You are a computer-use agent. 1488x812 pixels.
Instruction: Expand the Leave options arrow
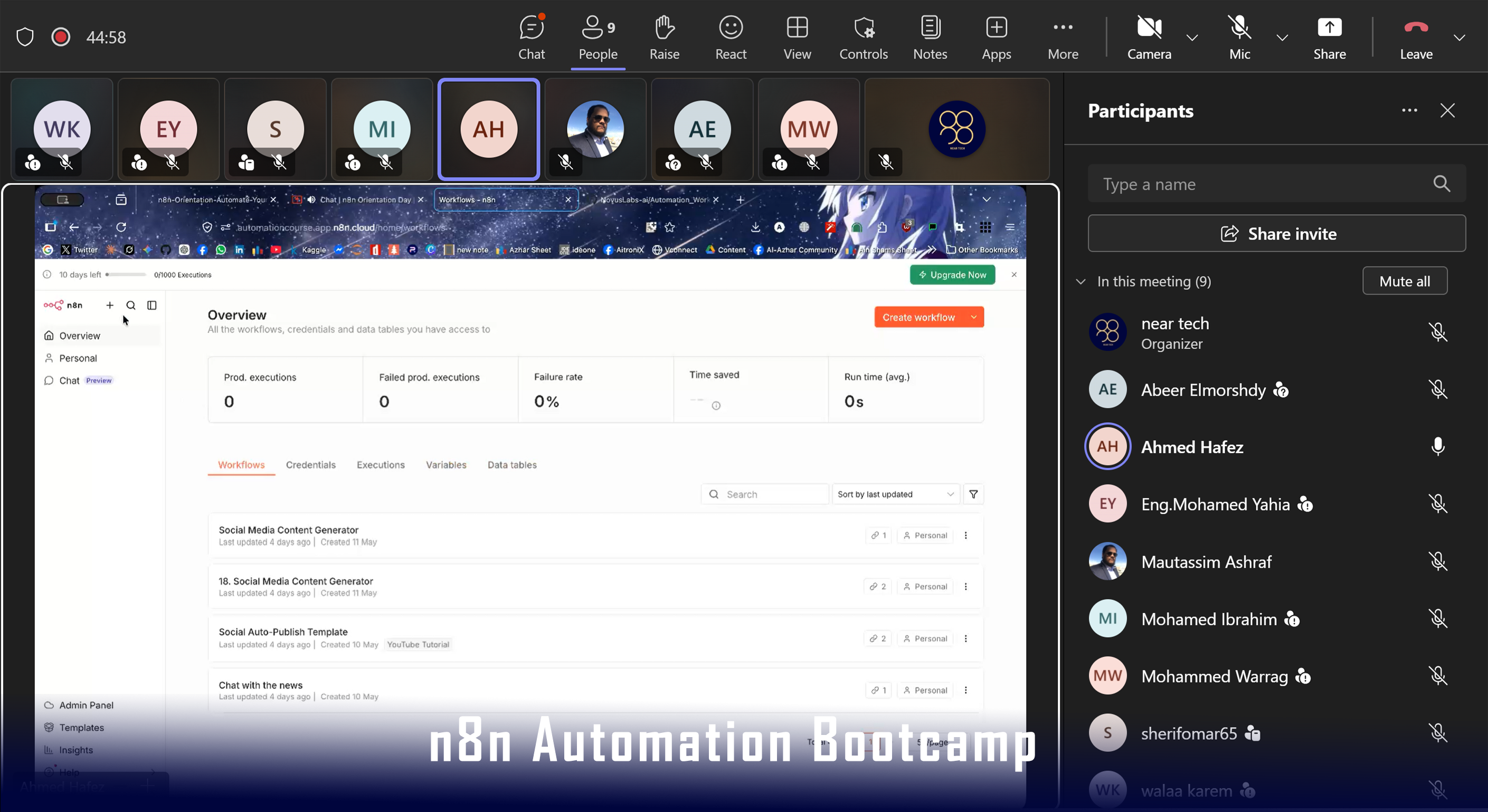coord(1459,37)
